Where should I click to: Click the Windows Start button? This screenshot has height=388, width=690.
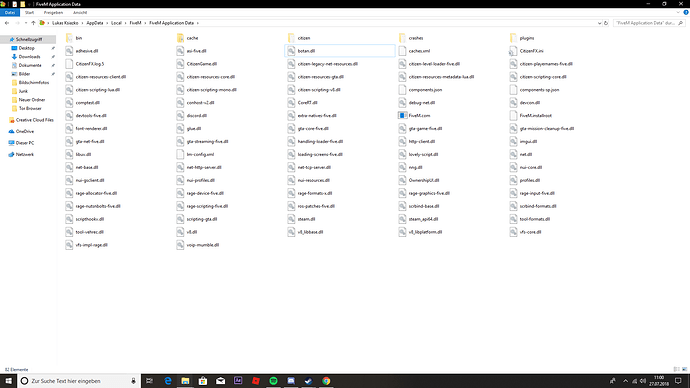[8, 381]
